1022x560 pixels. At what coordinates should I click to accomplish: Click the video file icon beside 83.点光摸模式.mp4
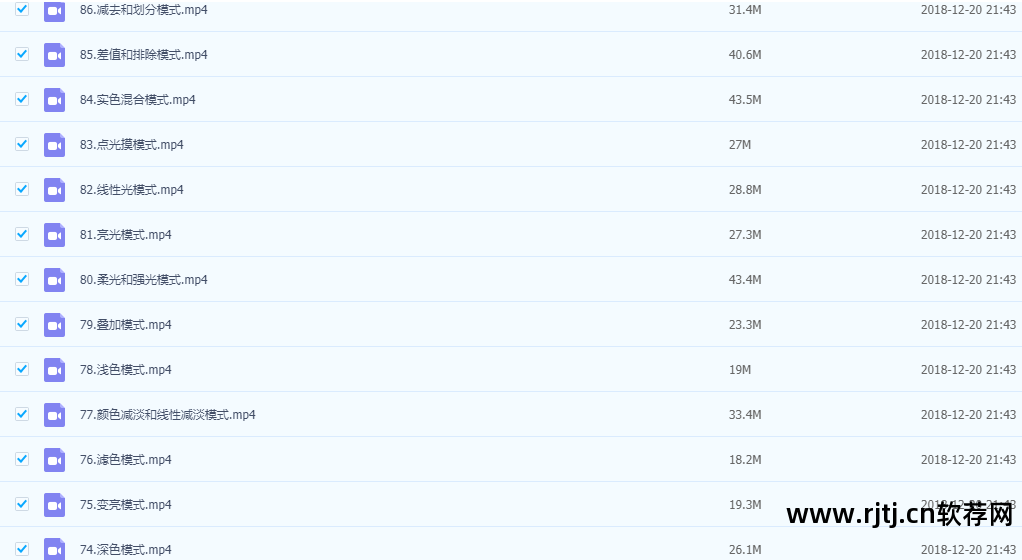55,145
